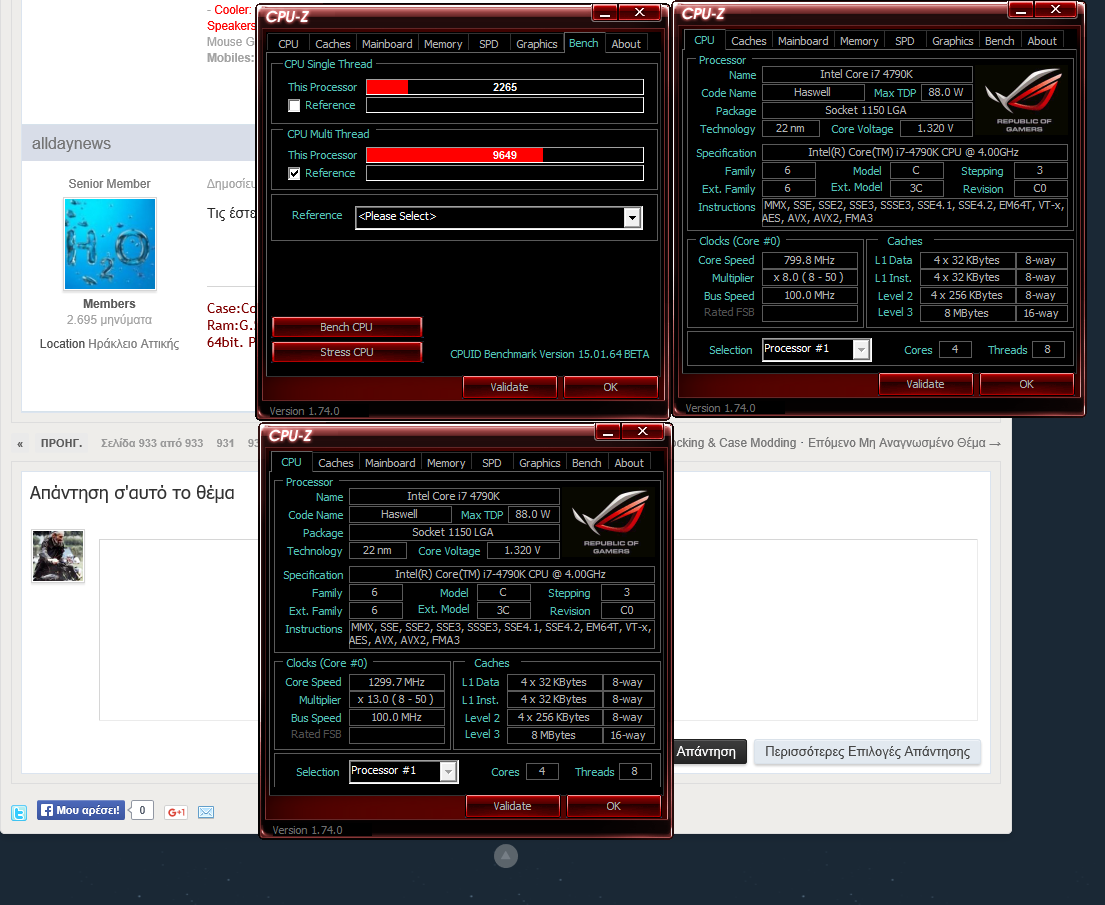Open About tab in top-right CPU-Z window
This screenshot has height=905, width=1105.
1042,41
